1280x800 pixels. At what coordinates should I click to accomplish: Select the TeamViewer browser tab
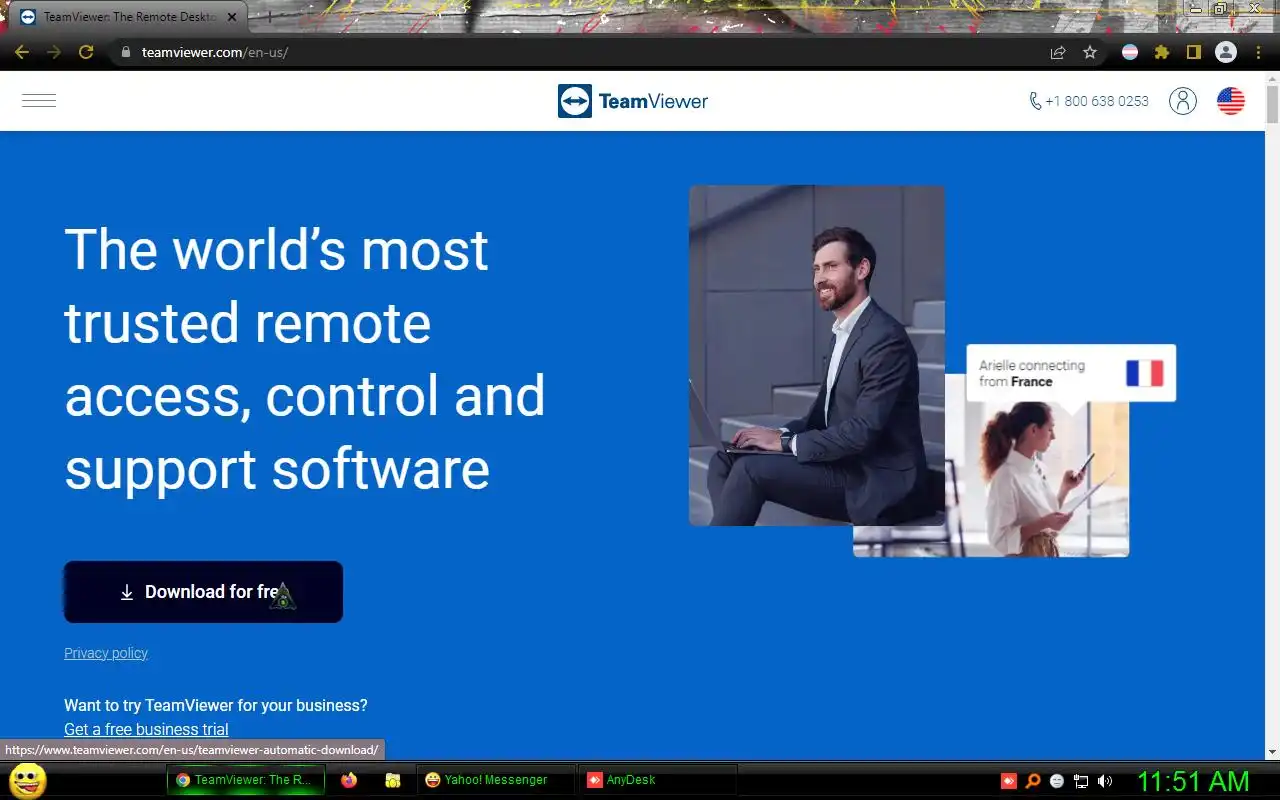(128, 17)
